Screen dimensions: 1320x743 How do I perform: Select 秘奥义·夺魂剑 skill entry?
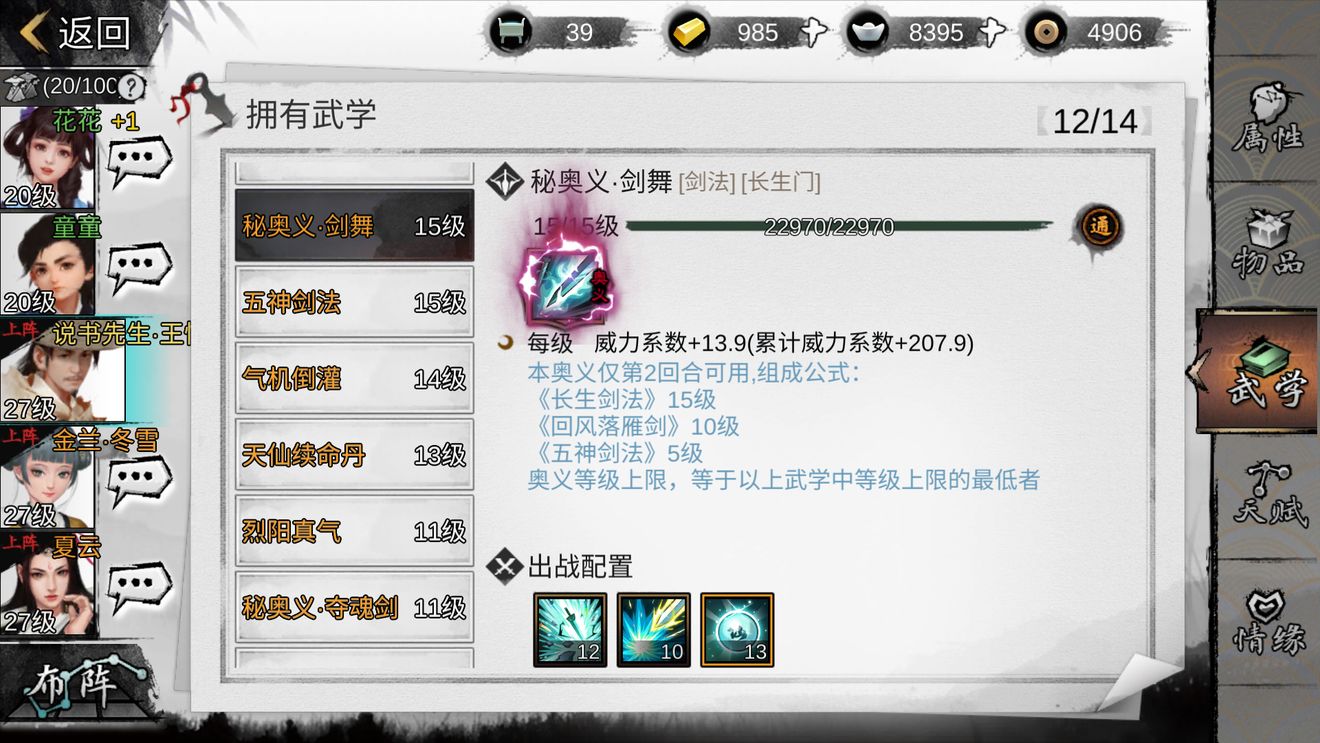(x=354, y=607)
